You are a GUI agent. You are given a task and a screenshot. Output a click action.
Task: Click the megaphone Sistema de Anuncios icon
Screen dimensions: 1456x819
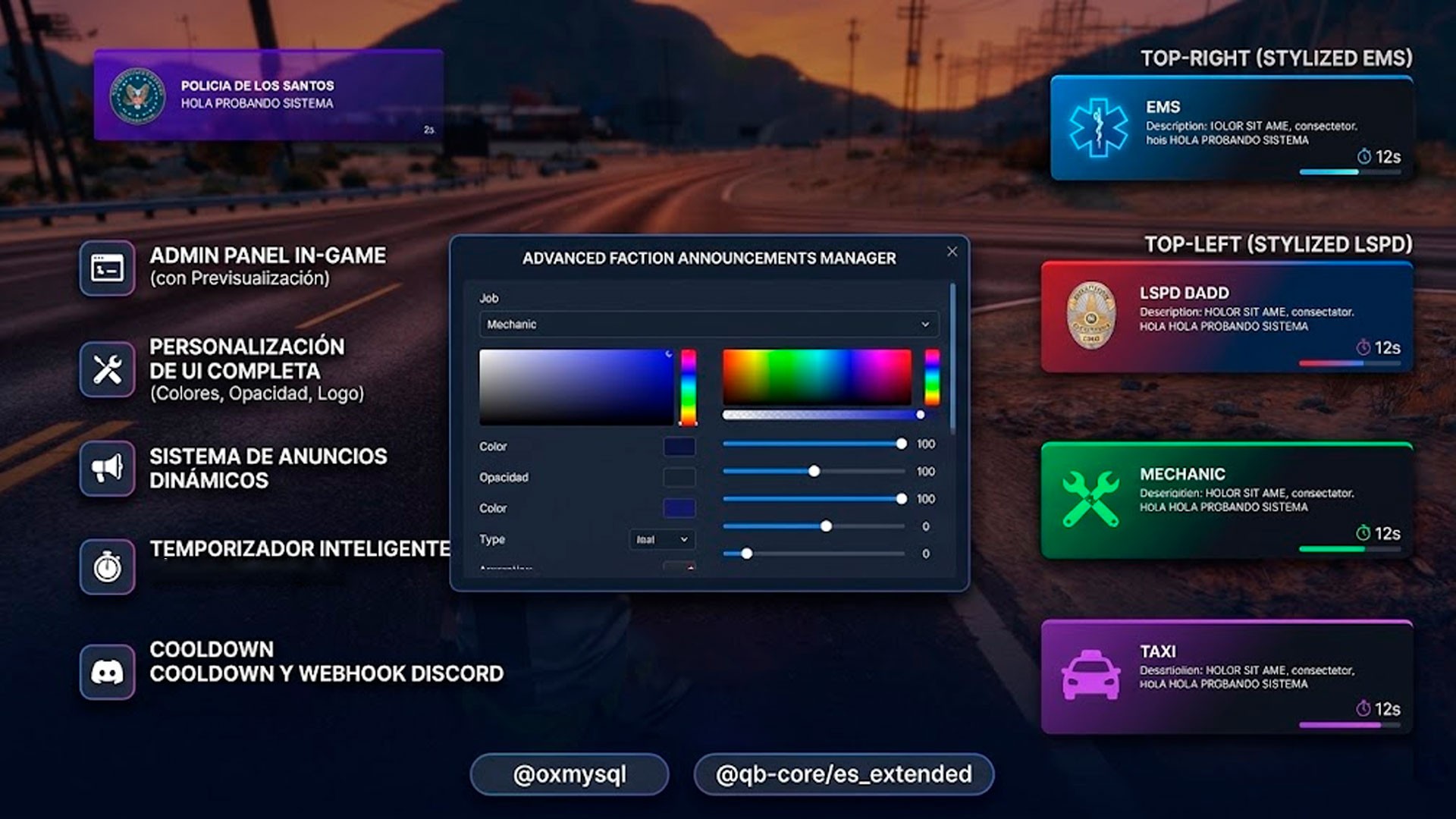(x=107, y=468)
